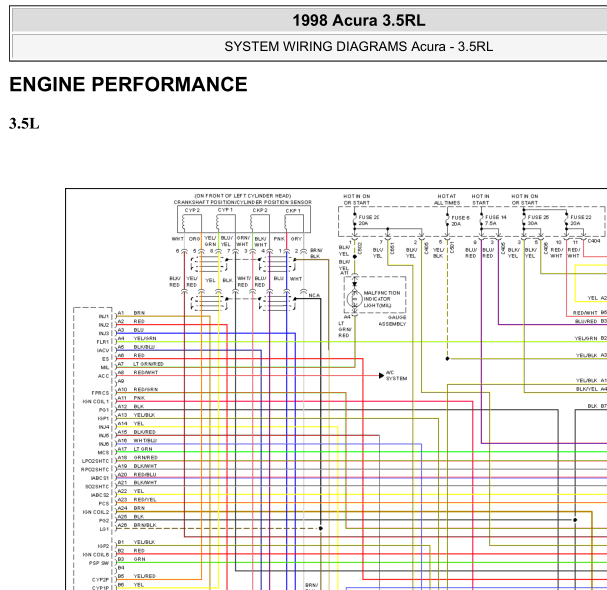
Task: Select the 'CYP 1' sensor coil label
Action: [x=225, y=210]
